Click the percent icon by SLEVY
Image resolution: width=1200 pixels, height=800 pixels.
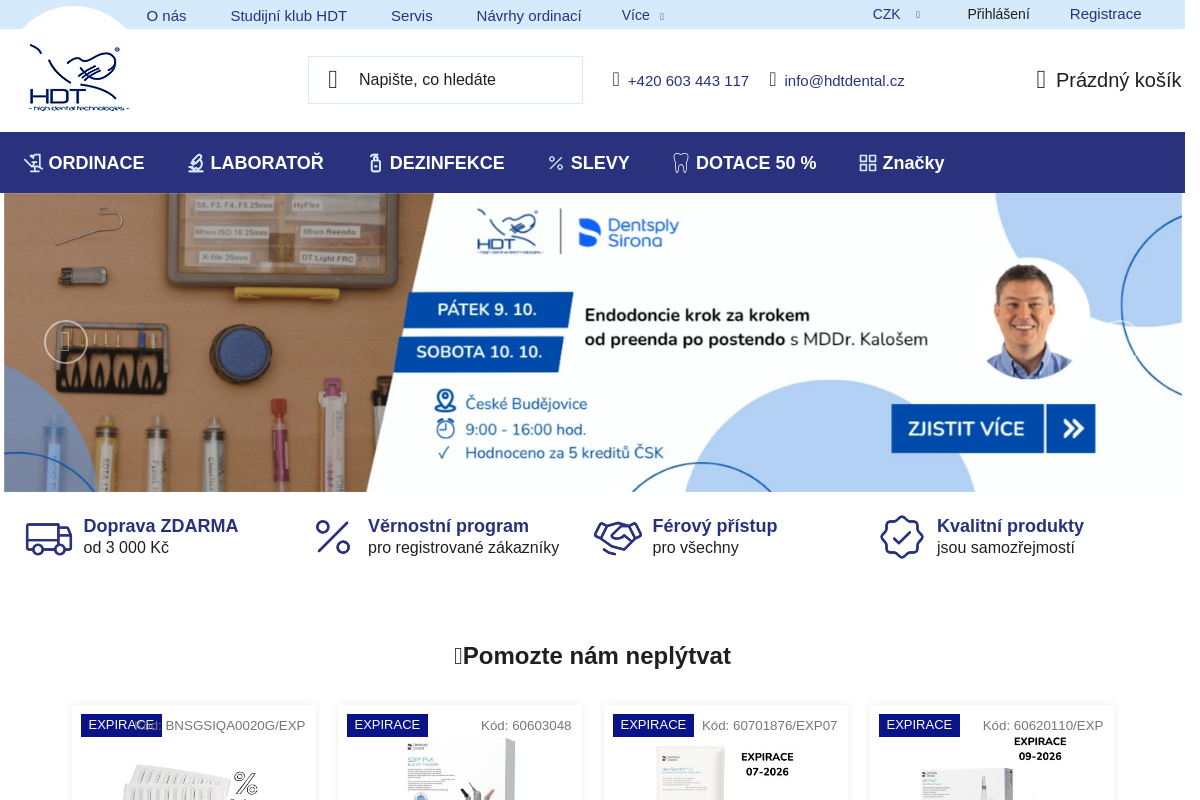click(x=556, y=163)
